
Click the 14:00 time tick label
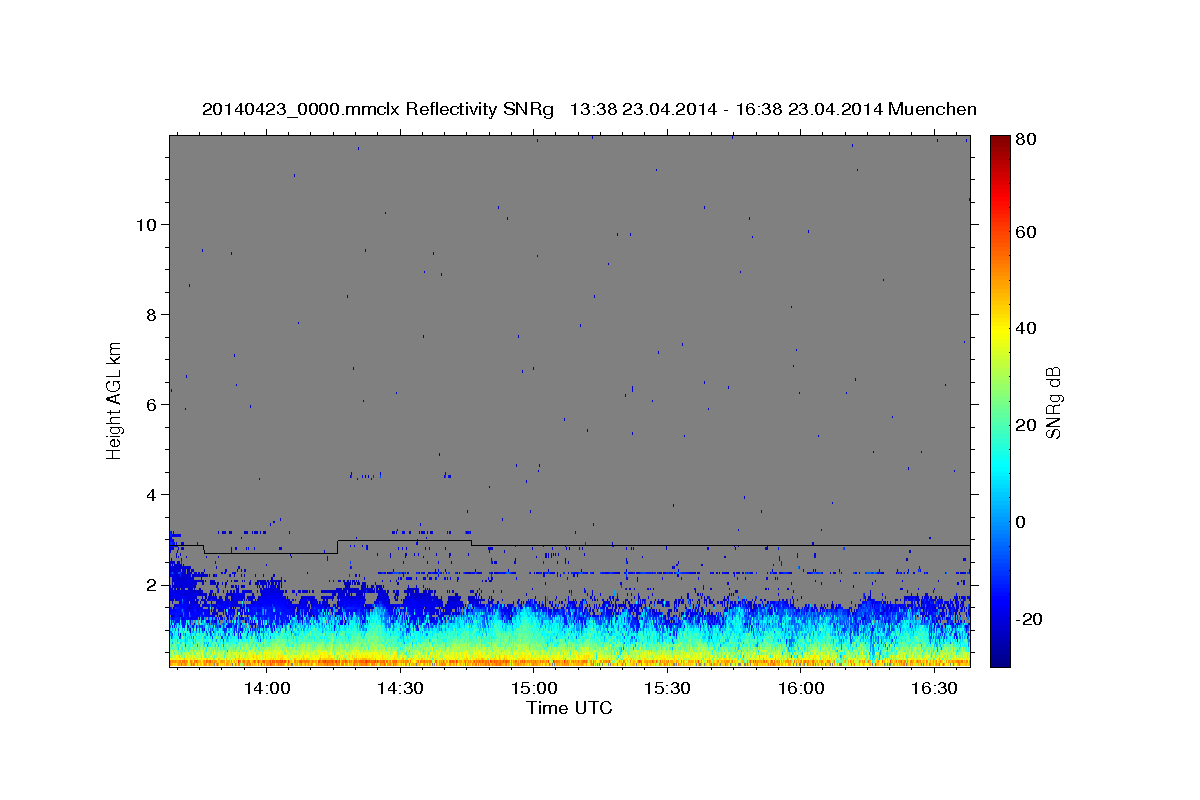[268, 689]
